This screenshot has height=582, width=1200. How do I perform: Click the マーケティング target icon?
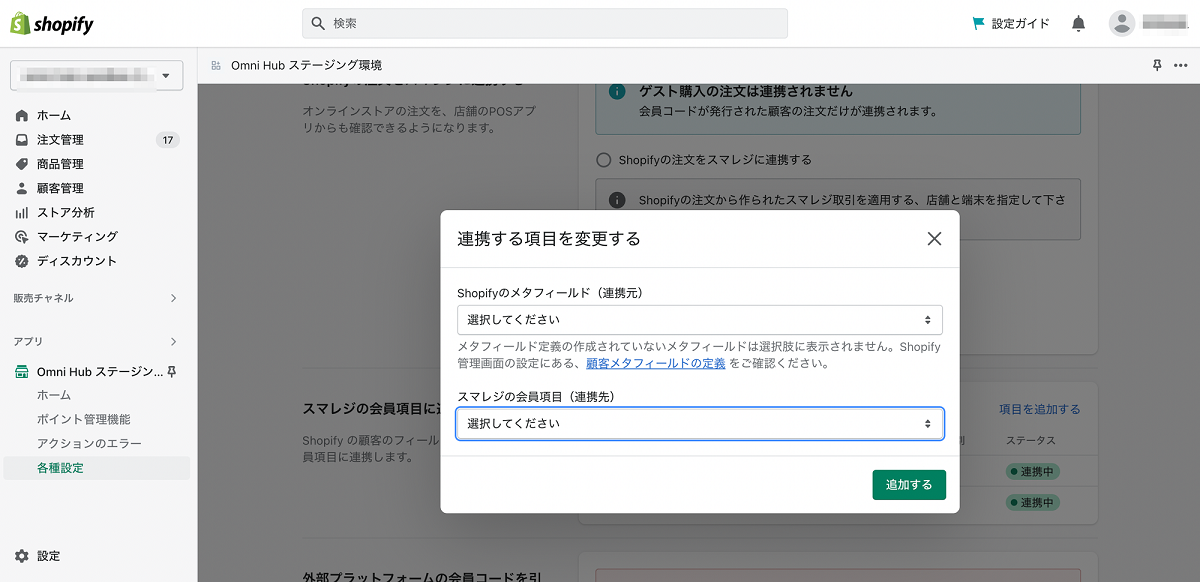22,237
